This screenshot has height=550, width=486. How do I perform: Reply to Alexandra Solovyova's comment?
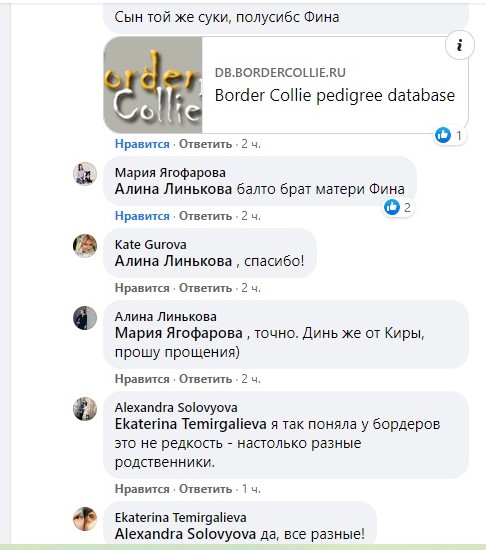pos(205,489)
